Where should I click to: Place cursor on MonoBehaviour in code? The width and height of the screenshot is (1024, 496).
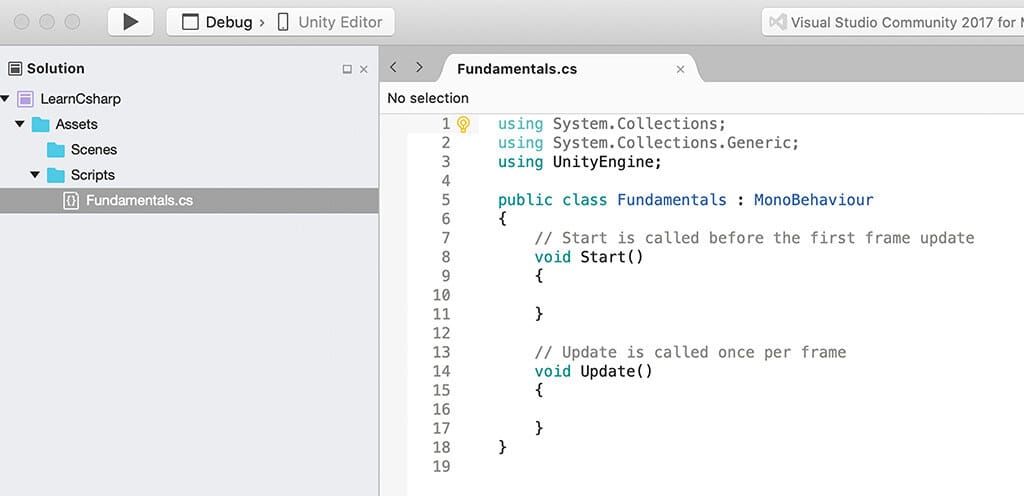coord(813,199)
